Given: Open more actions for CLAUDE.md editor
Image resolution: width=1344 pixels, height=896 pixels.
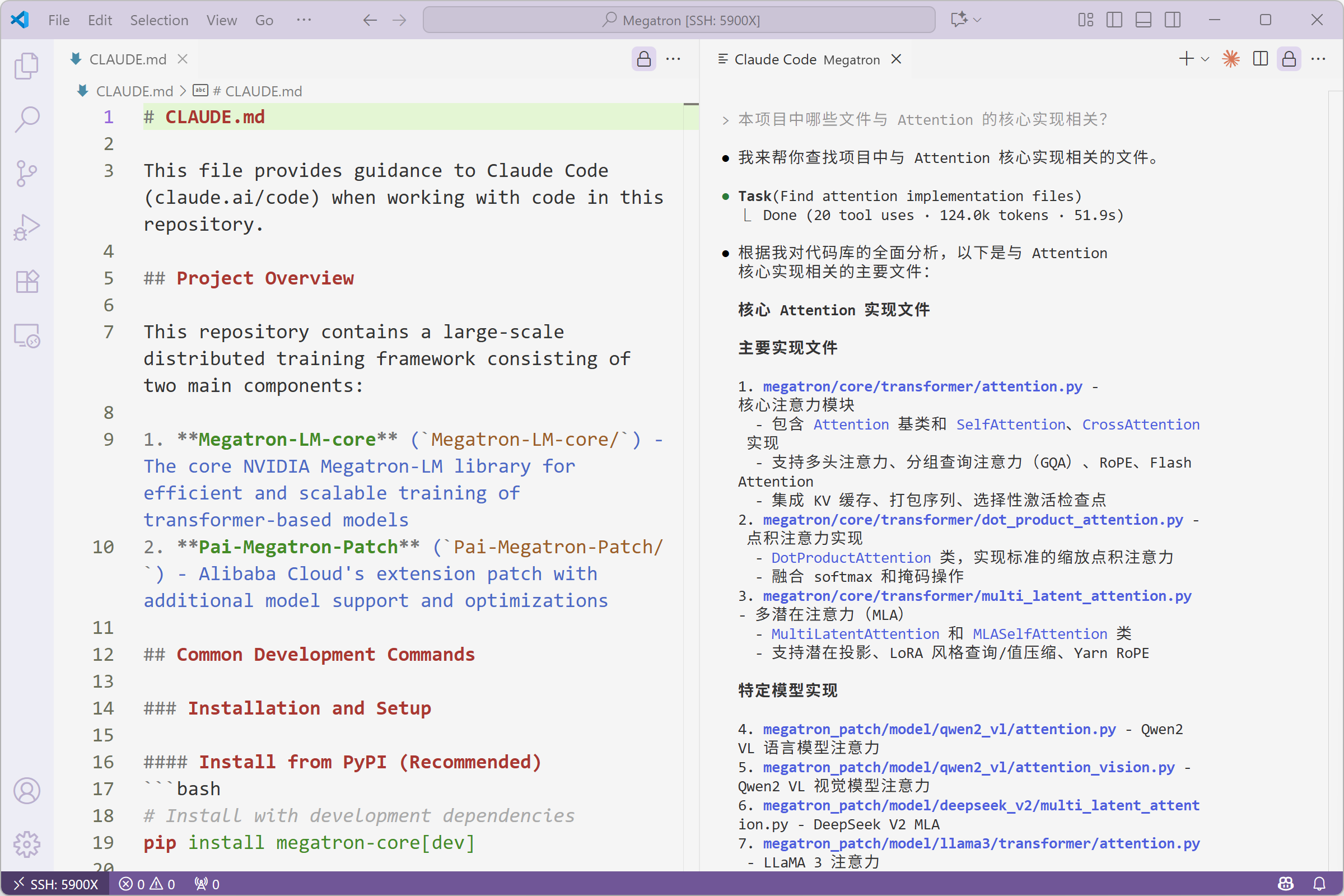Looking at the screenshot, I should pos(673,59).
